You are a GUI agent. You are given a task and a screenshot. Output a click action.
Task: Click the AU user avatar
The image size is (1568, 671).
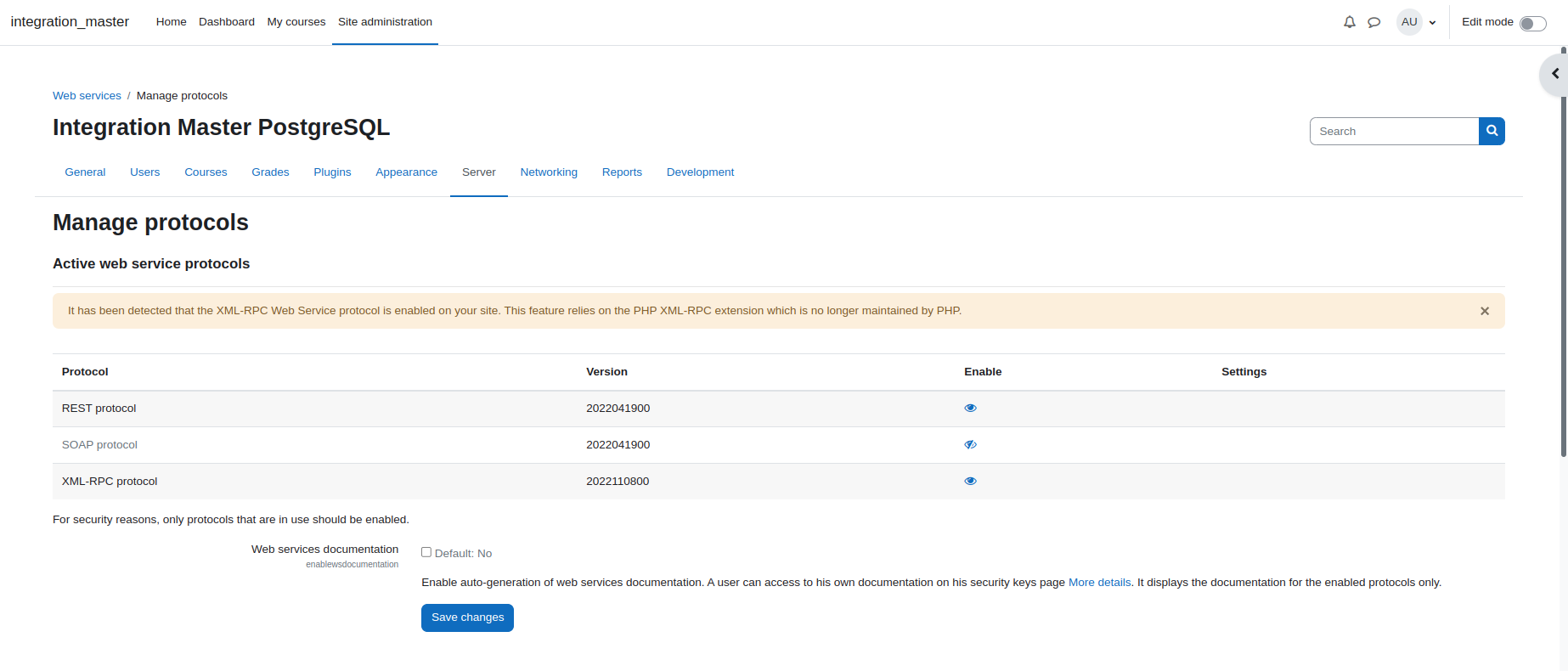point(1409,22)
